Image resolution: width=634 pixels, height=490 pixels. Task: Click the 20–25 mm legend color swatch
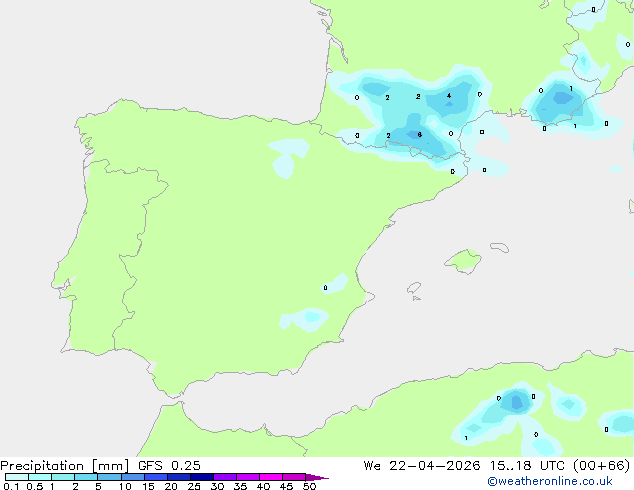click(x=178, y=477)
